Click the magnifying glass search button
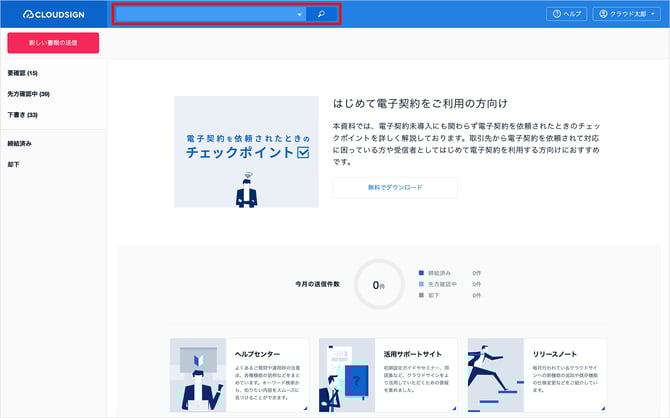Screen dimensions: 670x418 pyautogui.click(x=321, y=14)
